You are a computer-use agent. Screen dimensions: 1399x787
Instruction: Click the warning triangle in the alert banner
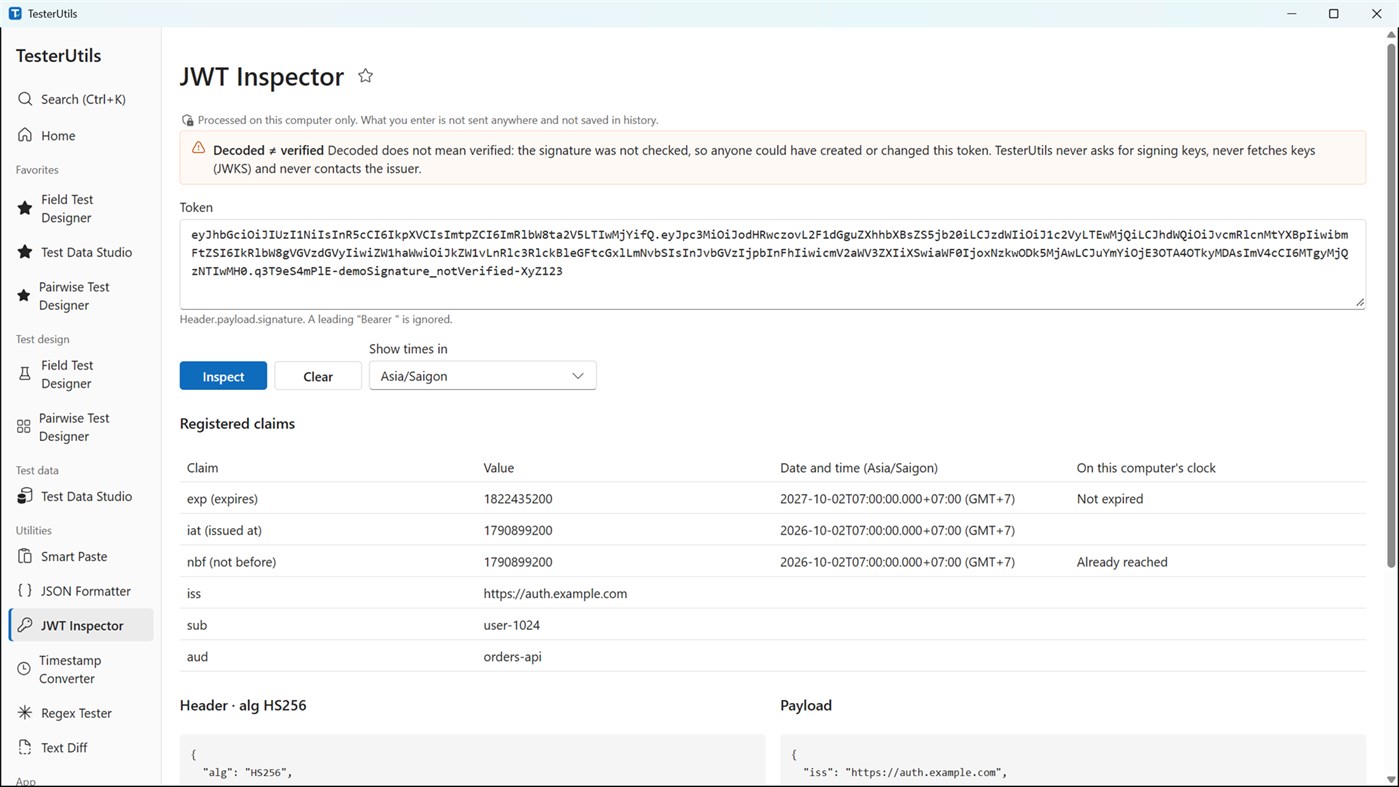point(198,148)
